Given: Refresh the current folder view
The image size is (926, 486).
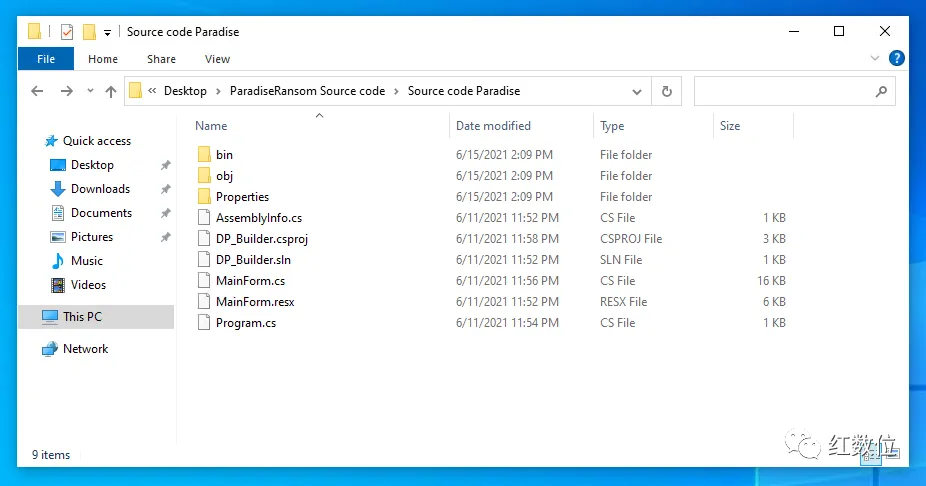Looking at the screenshot, I should coord(667,92).
